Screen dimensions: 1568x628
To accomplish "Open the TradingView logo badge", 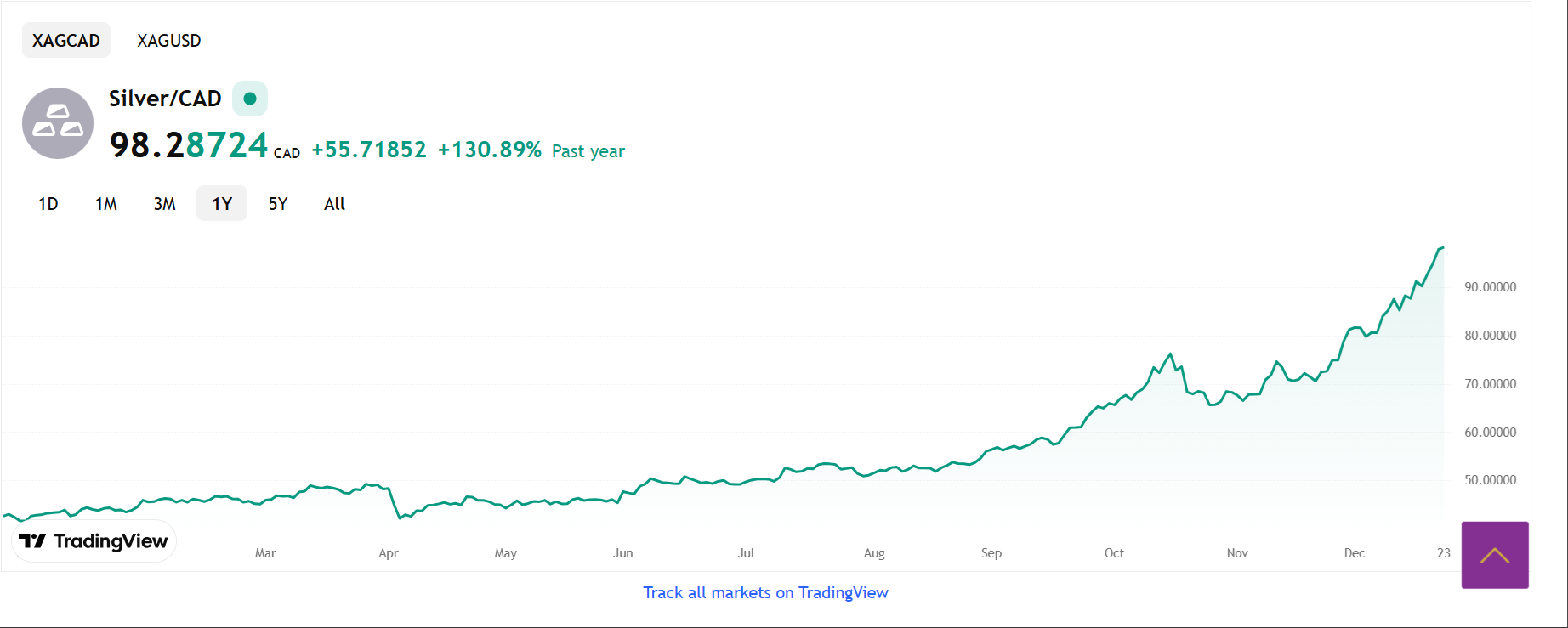I will coord(94,541).
